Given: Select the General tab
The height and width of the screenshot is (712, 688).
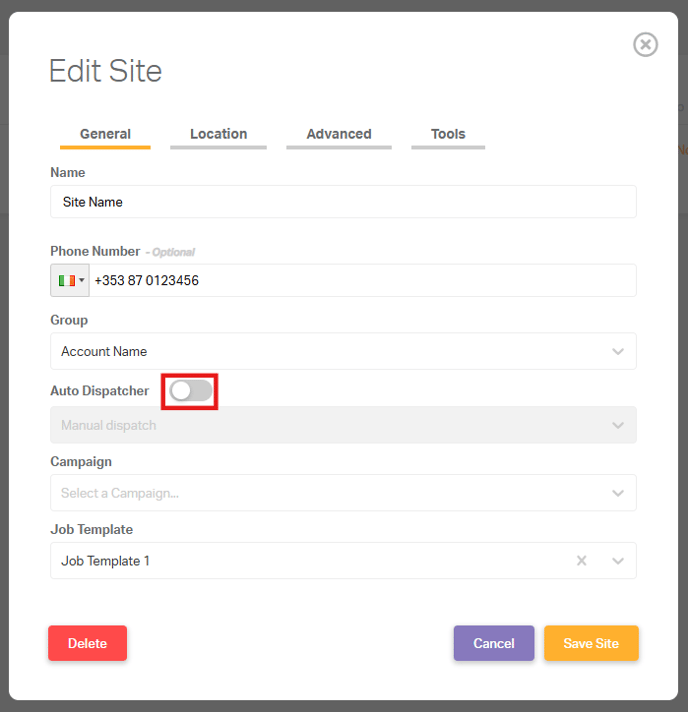Looking at the screenshot, I should [105, 135].
